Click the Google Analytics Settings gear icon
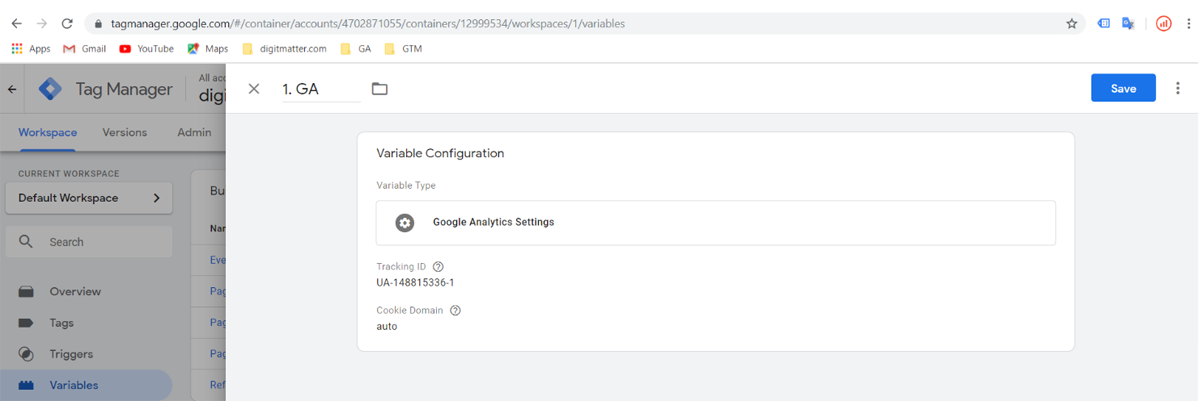This screenshot has height=401, width=1200. [404, 222]
